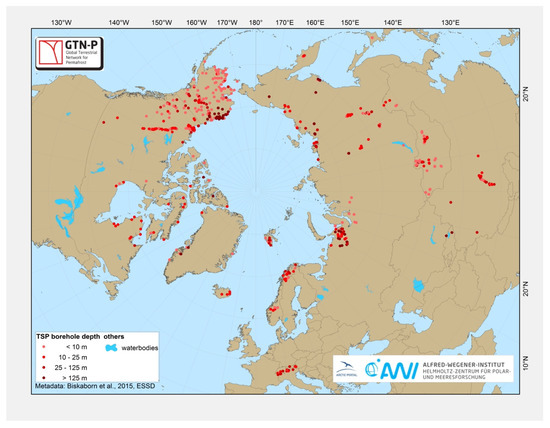This screenshot has width=550, height=428.
Task: Click the 130°W longitude label
Action: pyautogui.click(x=61, y=23)
